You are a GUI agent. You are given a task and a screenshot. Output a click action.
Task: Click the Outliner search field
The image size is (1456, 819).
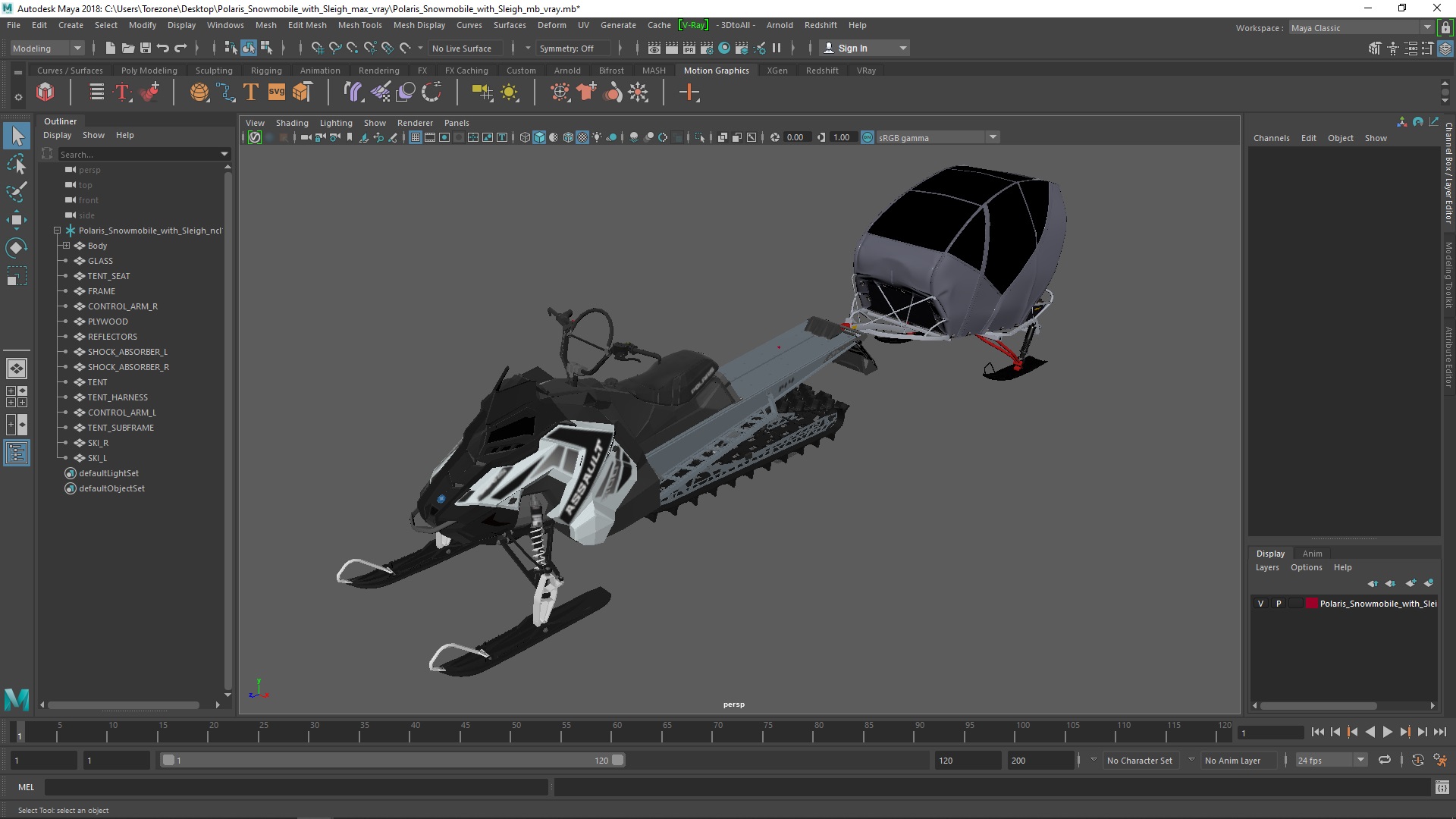pos(139,154)
